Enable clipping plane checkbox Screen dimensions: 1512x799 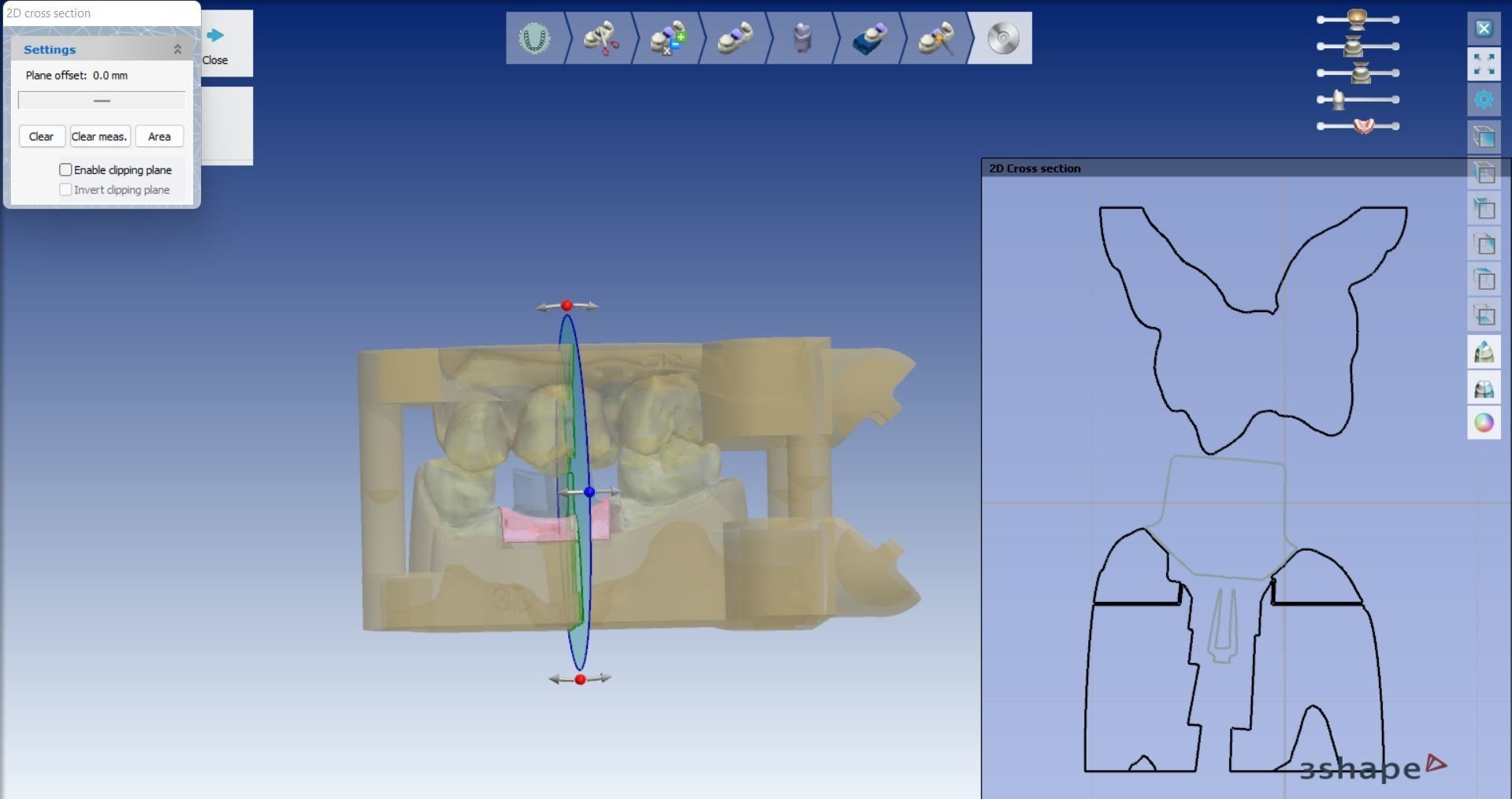pos(65,169)
